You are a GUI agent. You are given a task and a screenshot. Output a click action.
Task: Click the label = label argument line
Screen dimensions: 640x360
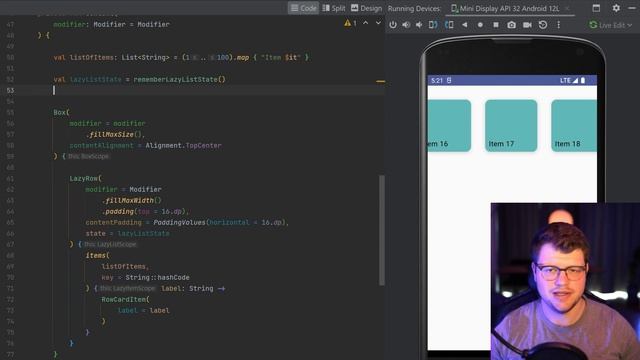pyautogui.click(x=143, y=311)
